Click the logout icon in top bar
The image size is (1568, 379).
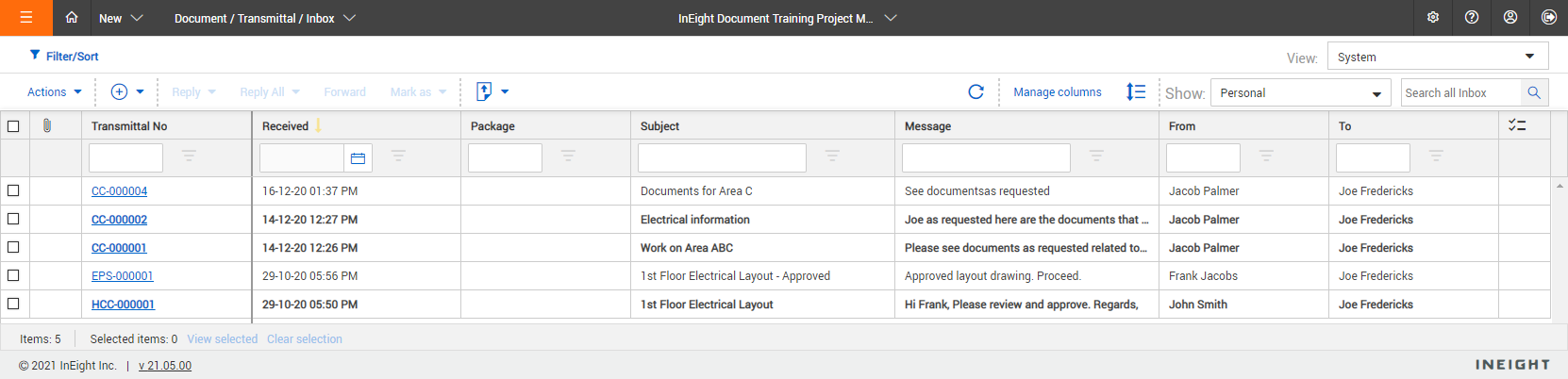[1549, 18]
